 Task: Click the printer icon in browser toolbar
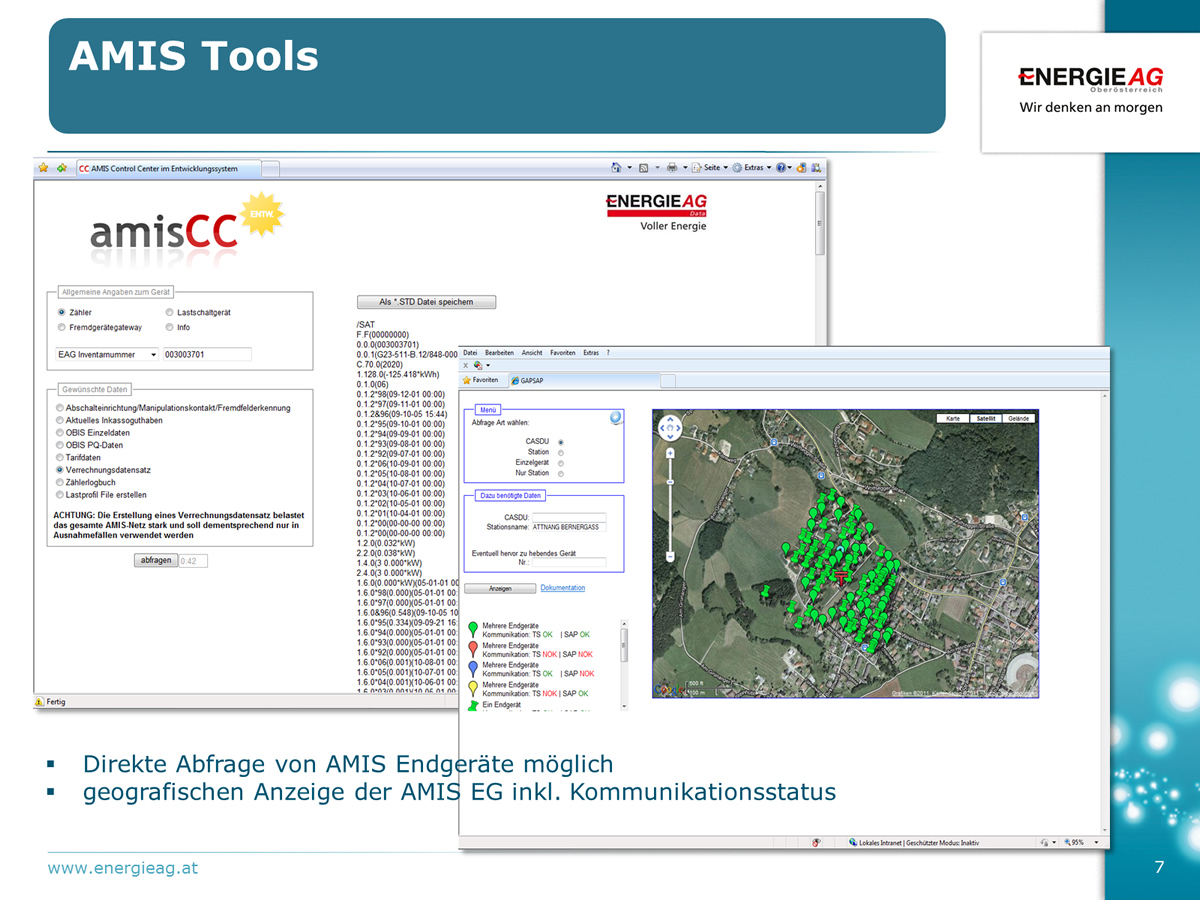tap(672, 168)
